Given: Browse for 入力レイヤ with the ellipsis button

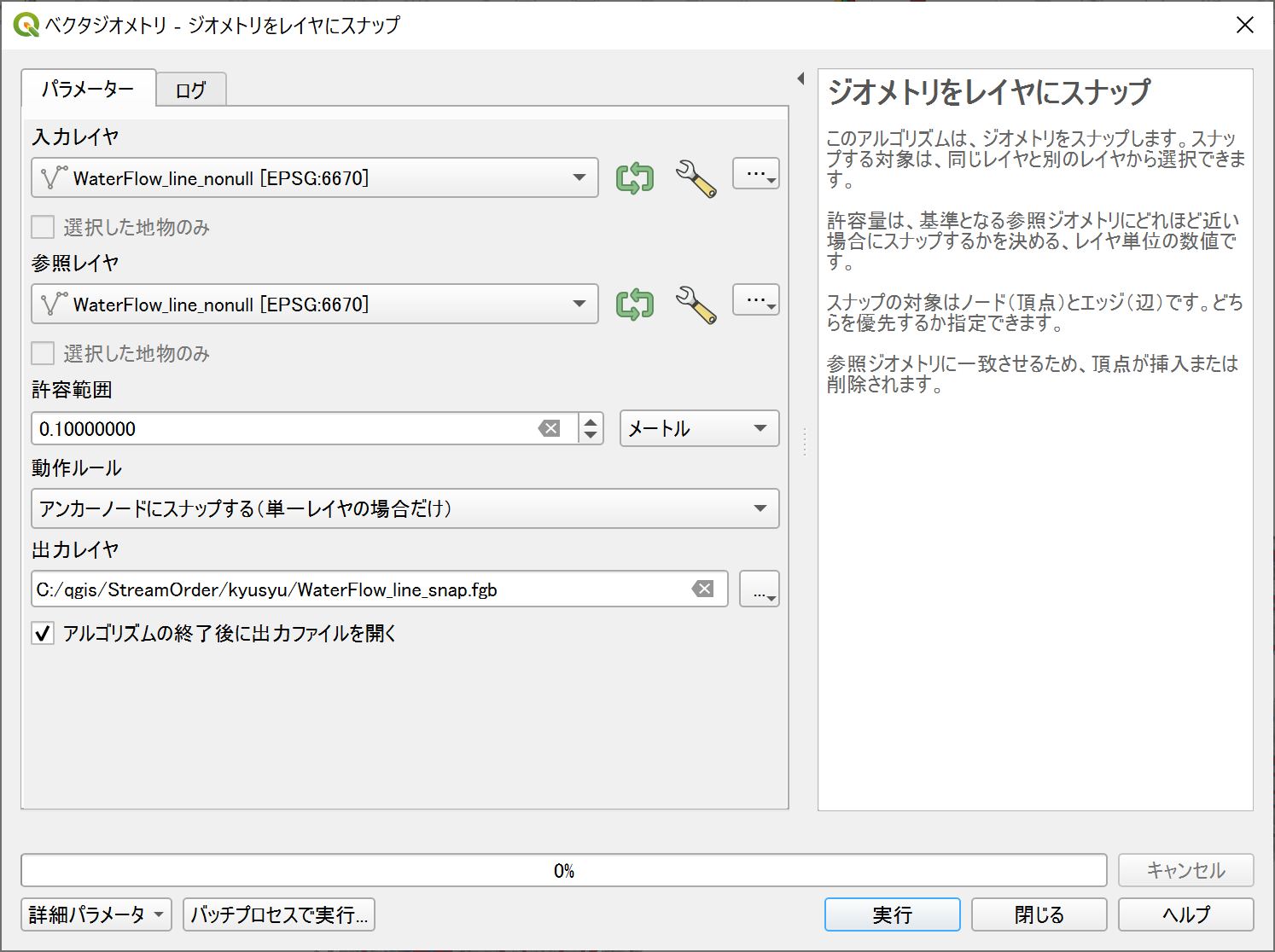Looking at the screenshot, I should [x=756, y=174].
